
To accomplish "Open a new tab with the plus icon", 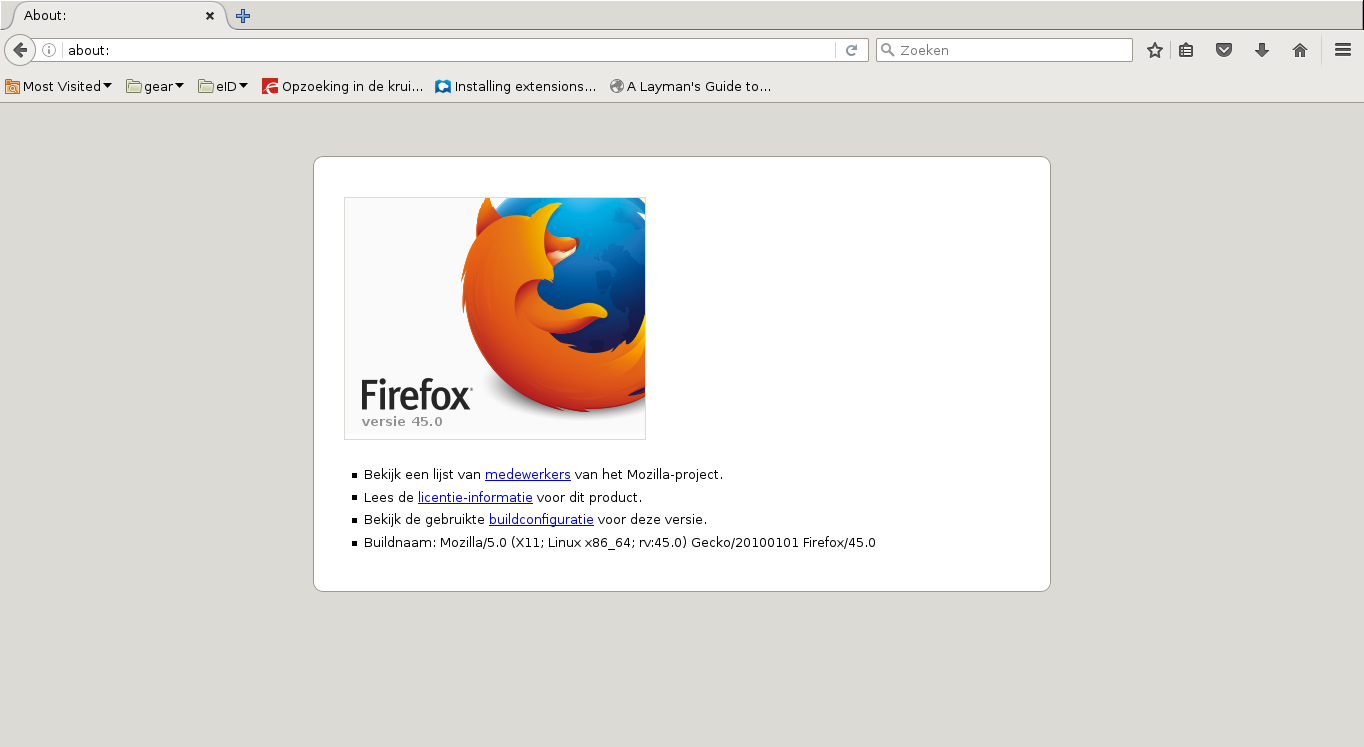I will [243, 16].
